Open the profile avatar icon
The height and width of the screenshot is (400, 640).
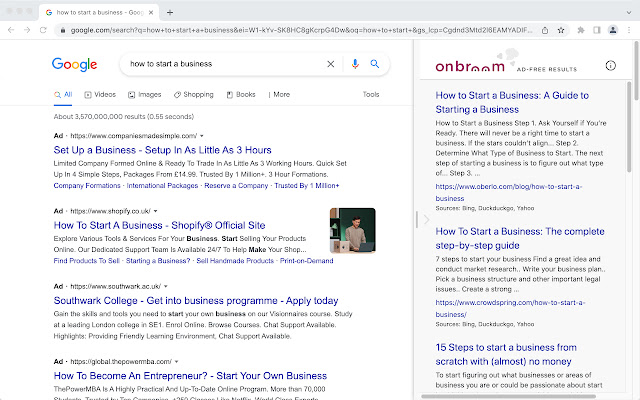tap(613, 30)
